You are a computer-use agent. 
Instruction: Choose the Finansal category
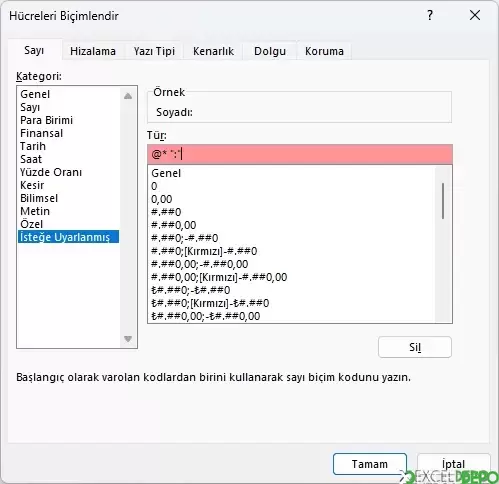(x=68, y=133)
